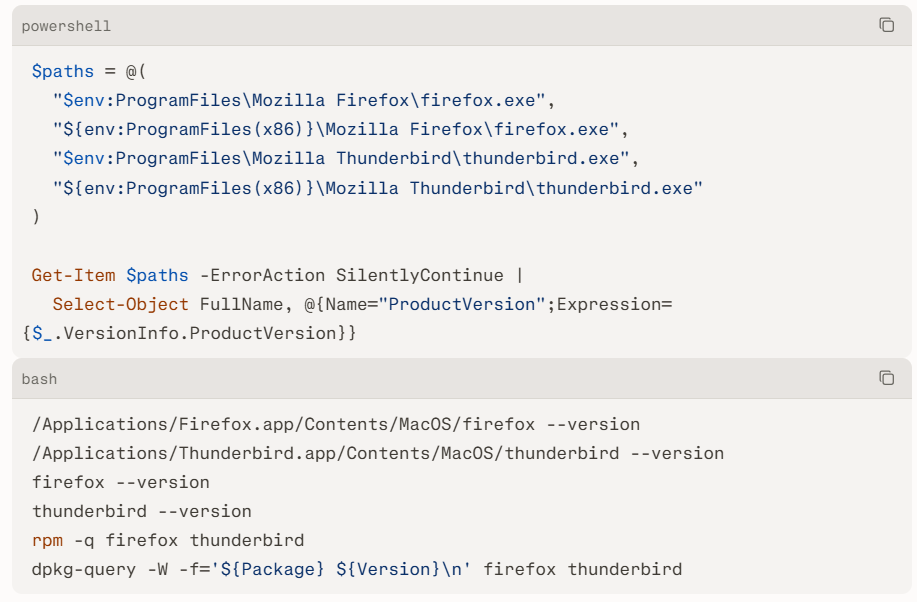Click the standalone firefox --version line
Image resolution: width=917 pixels, height=602 pixels.
(120, 483)
